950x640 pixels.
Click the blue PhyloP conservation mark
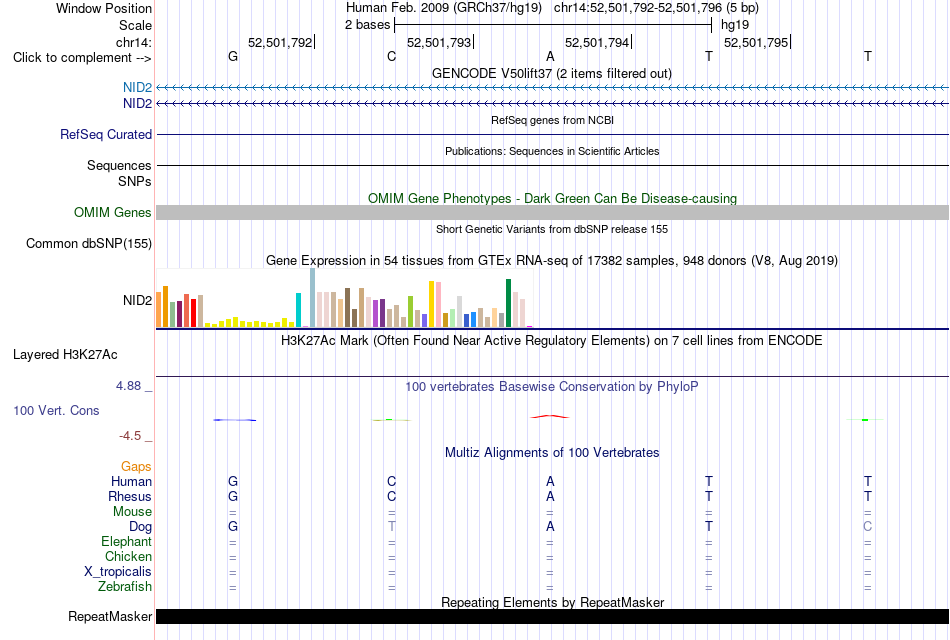(x=234, y=420)
